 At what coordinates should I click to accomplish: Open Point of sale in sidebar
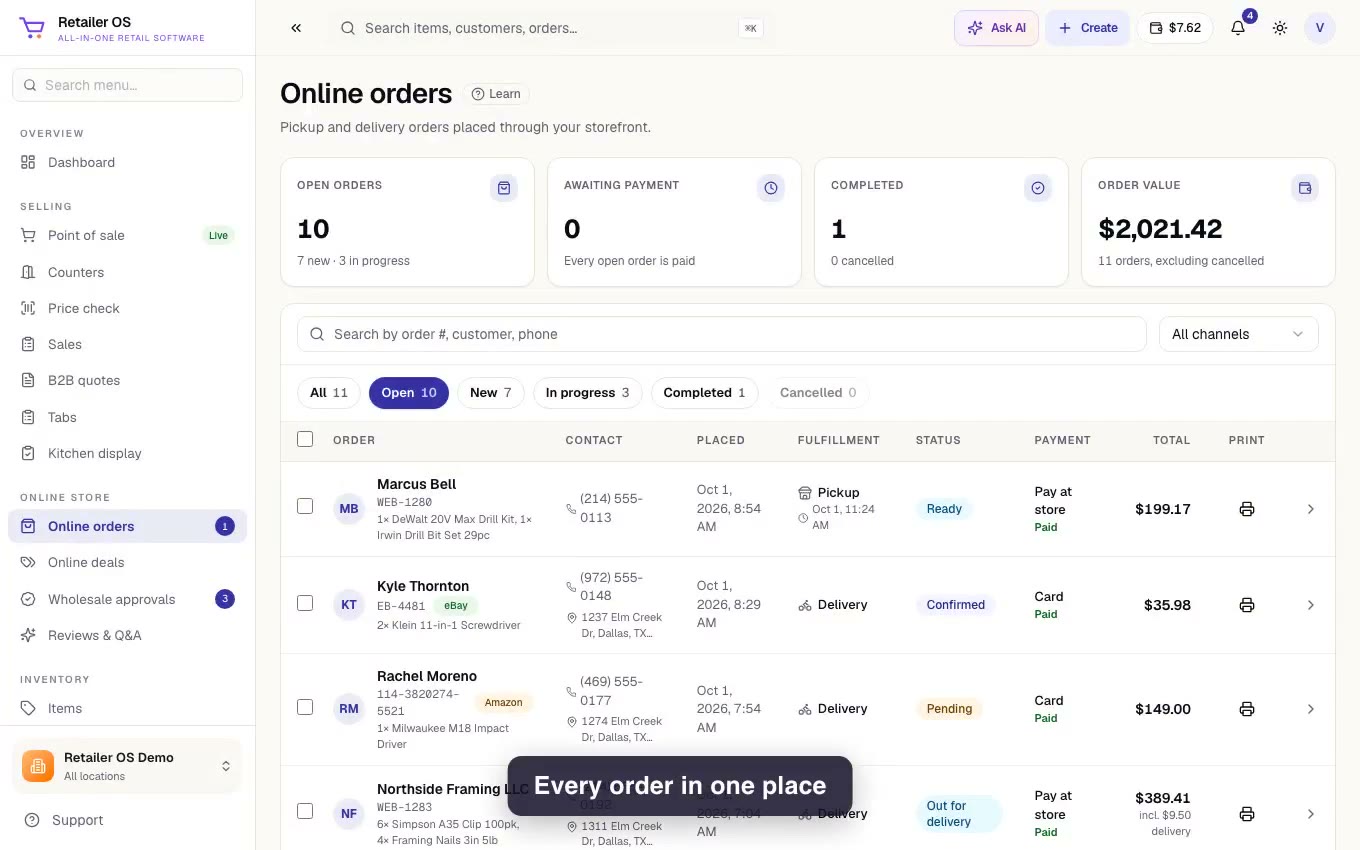pyautogui.click(x=127, y=235)
